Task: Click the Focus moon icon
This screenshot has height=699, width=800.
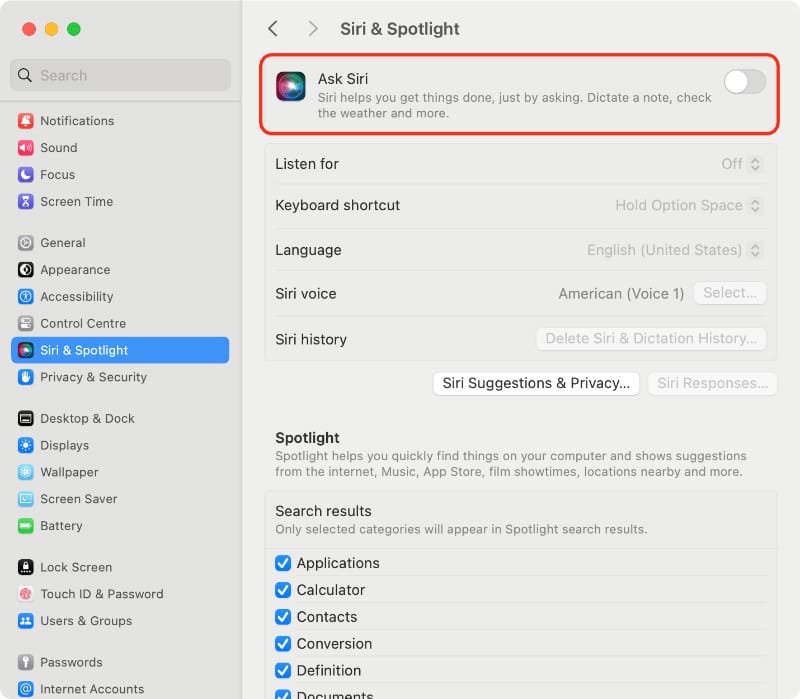Action: click(26, 174)
